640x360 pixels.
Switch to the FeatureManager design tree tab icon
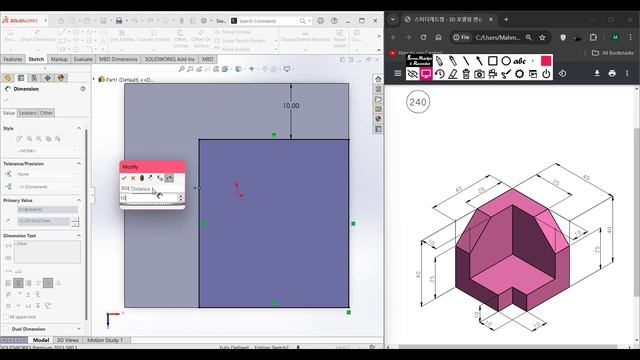pos(8,78)
